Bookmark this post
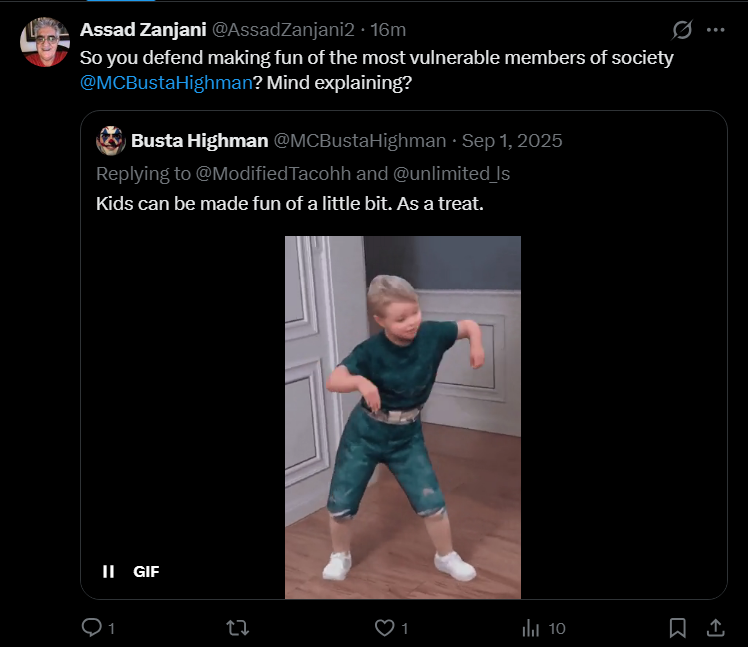Screen dimensions: 748x647 pyautogui.click(x=677, y=628)
